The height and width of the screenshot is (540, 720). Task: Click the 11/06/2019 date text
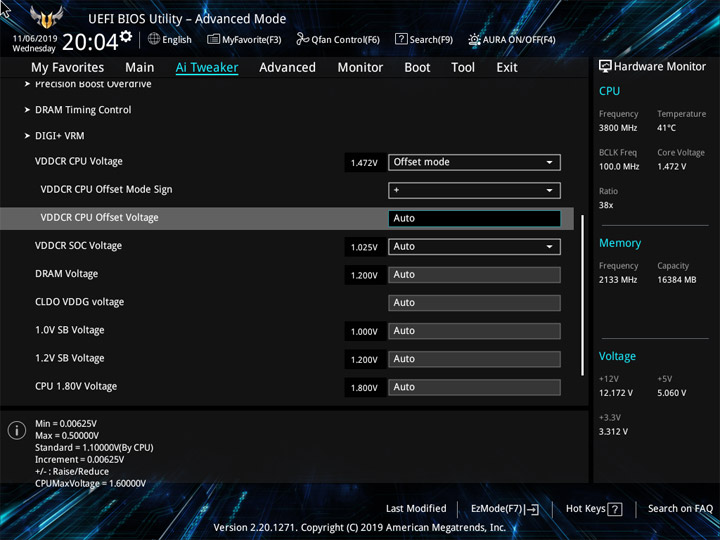(35, 39)
